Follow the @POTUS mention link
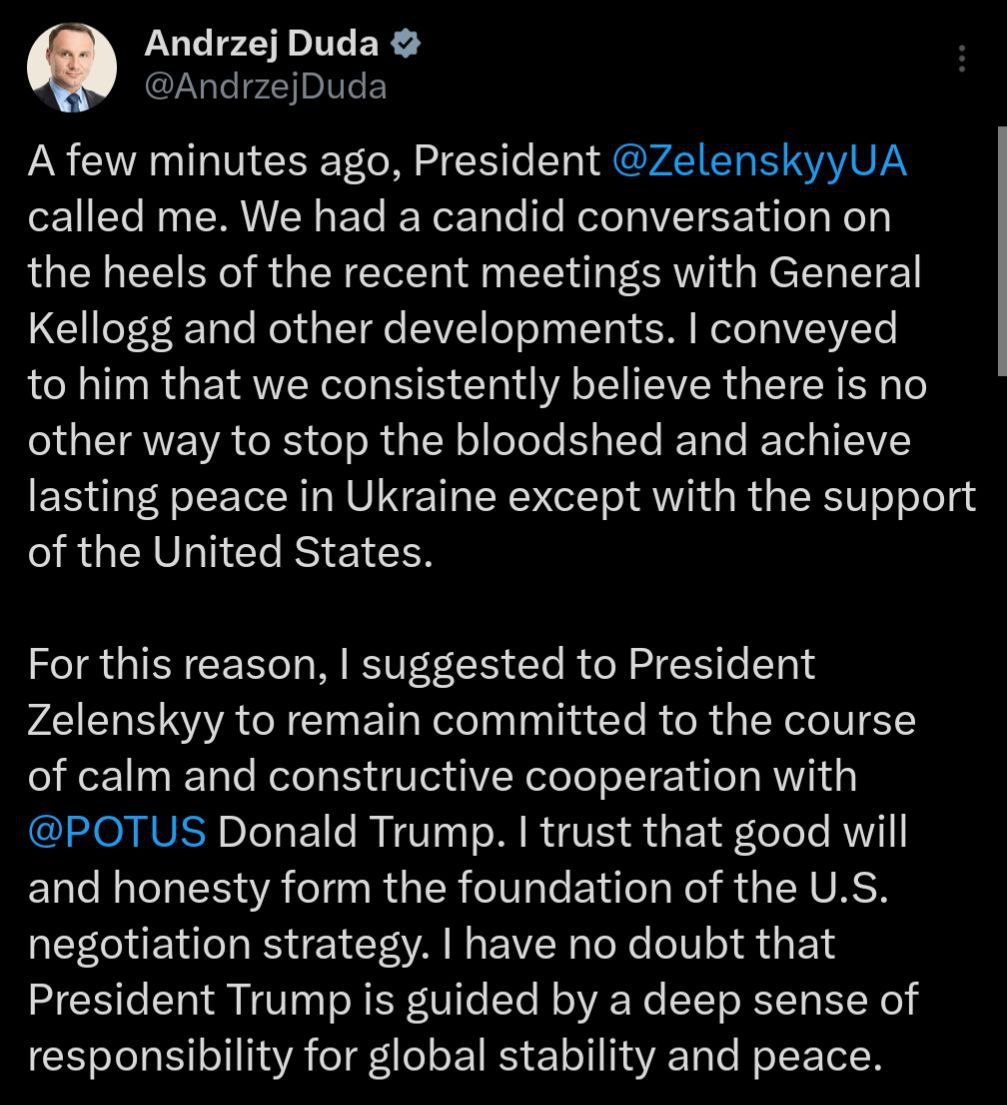Screen dimensions: 1007x1105 tap(117, 831)
